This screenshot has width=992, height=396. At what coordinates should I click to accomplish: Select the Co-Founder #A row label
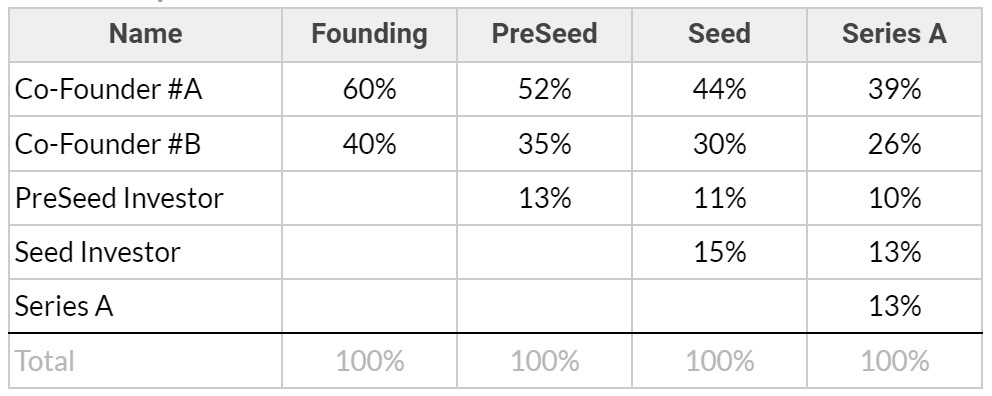click(109, 89)
